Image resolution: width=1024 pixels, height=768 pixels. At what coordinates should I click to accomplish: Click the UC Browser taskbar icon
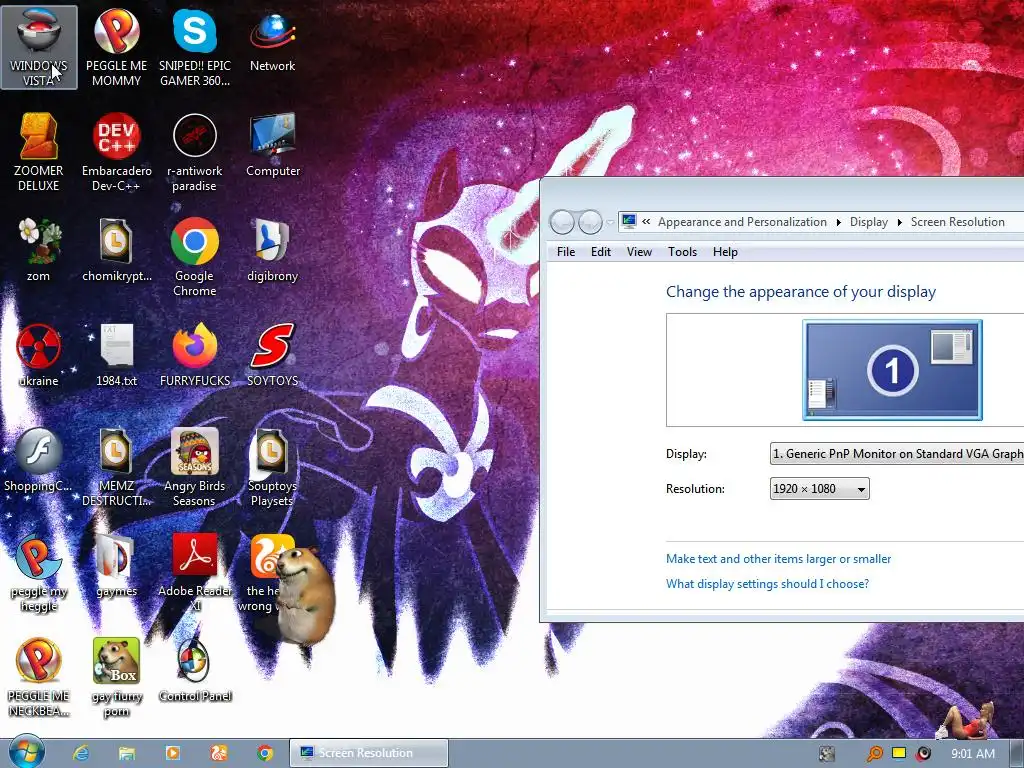coord(219,753)
